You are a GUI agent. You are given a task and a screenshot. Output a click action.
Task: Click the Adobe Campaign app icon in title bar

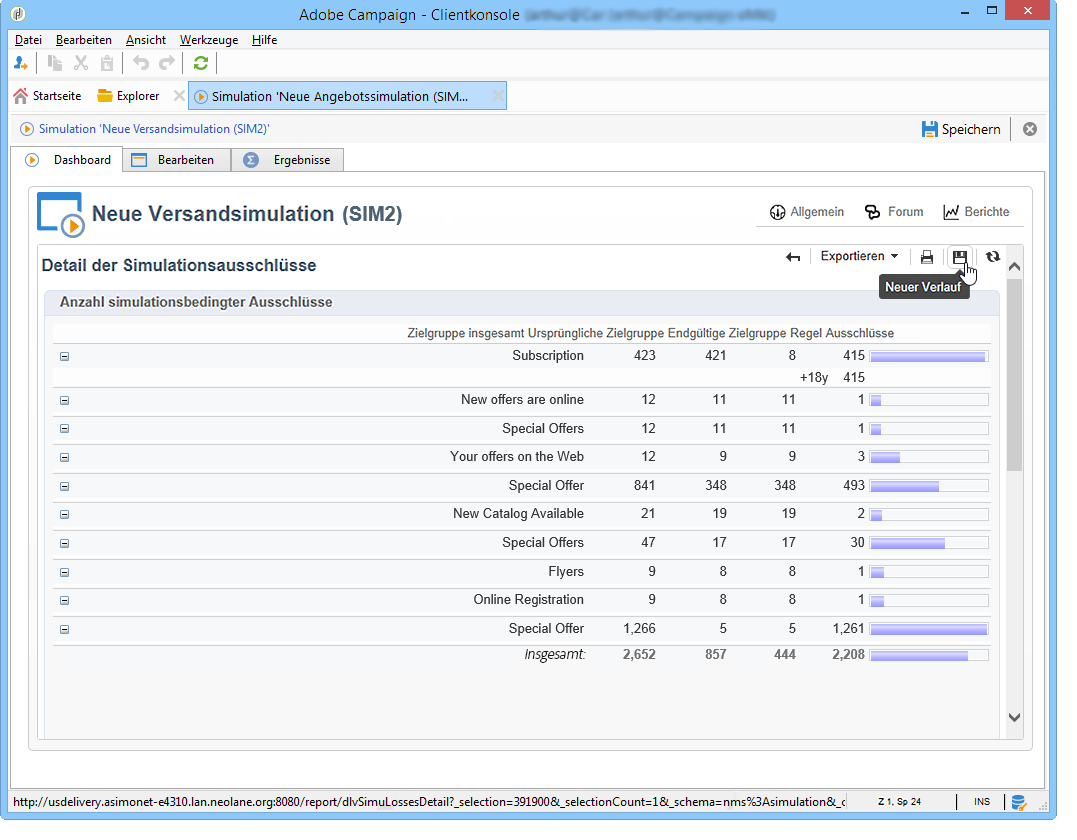(18, 13)
